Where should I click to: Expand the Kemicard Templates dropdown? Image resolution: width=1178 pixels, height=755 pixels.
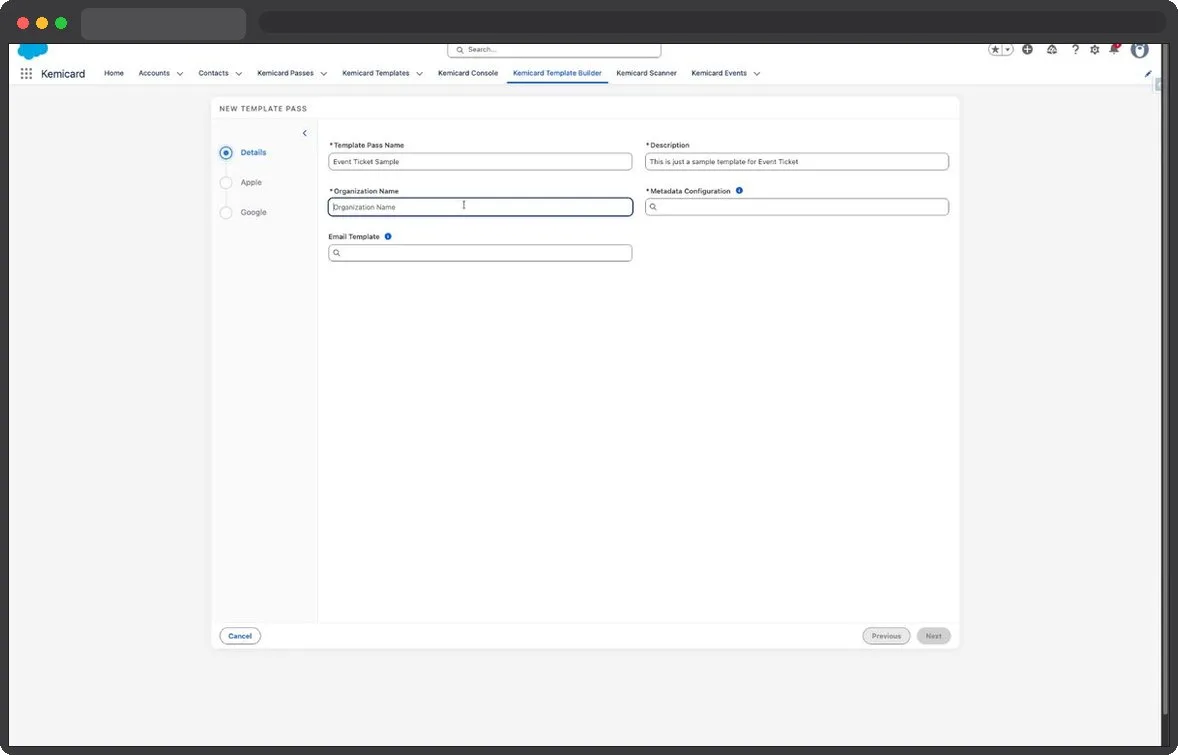419,74
